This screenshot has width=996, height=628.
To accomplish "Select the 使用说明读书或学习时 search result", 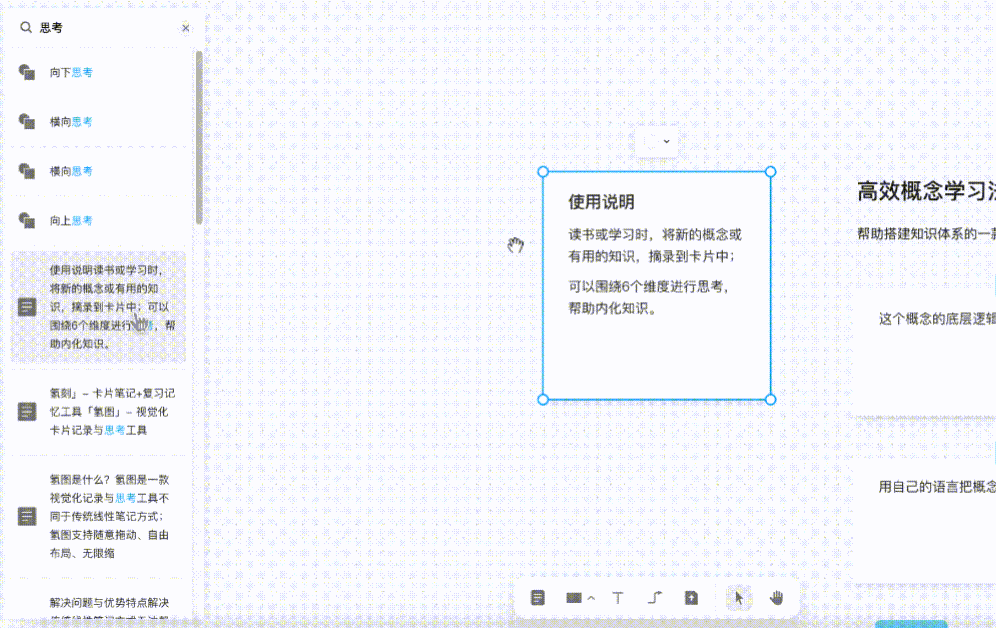I will (x=98, y=307).
